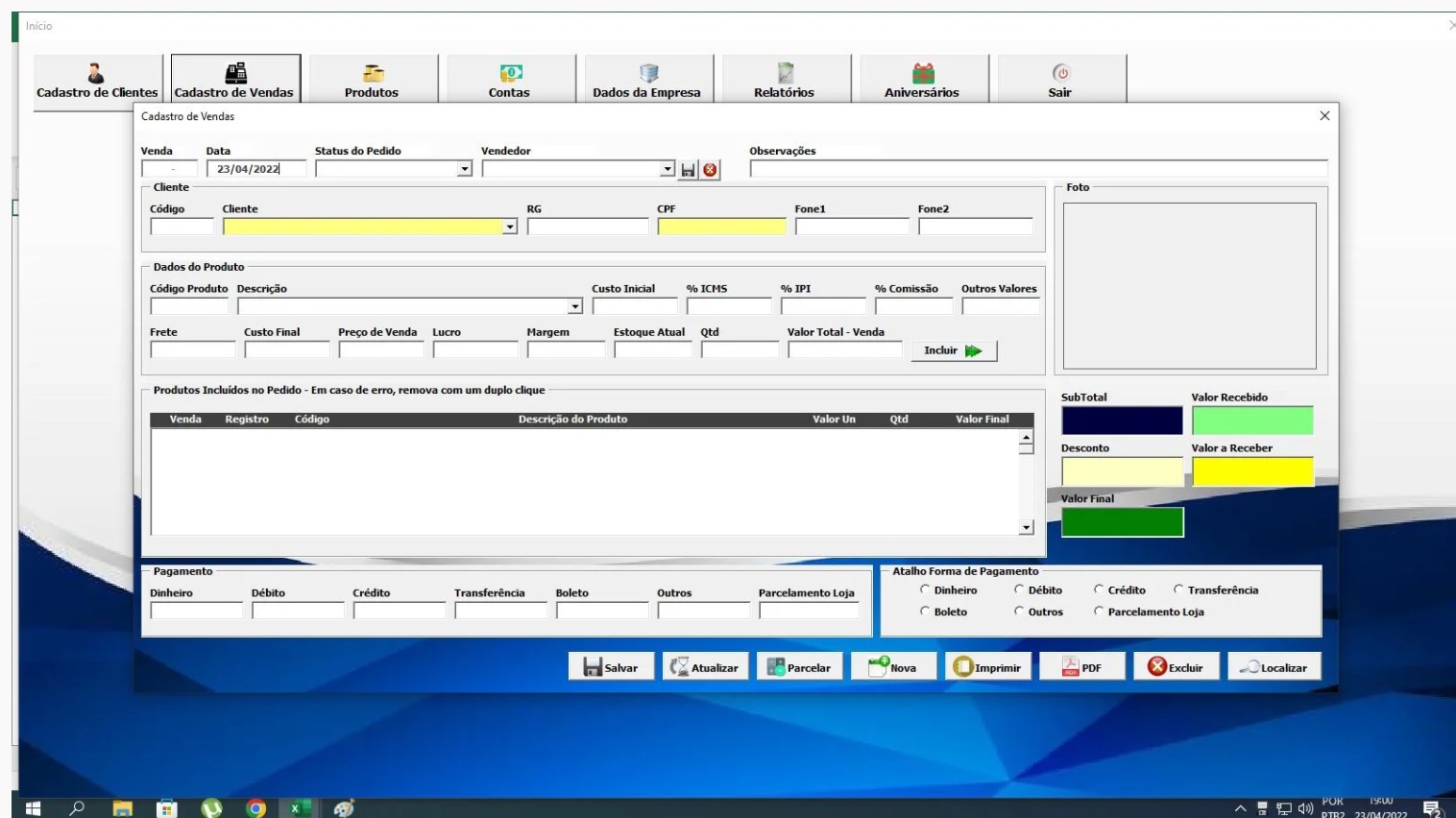Expand the Cliente name dropdown
The image size is (1456, 818).
(x=510, y=227)
